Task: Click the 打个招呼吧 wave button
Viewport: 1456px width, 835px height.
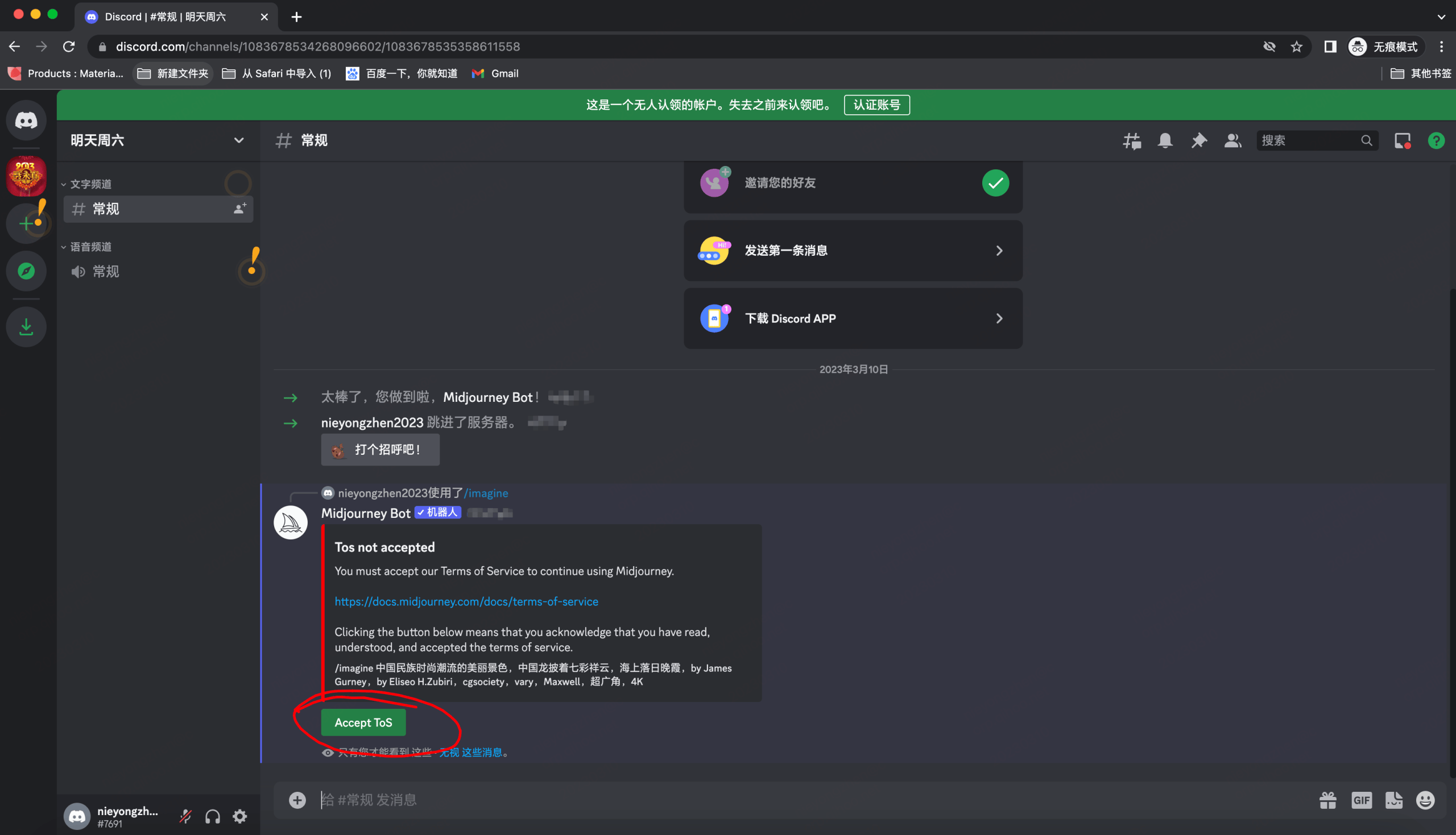Action: [x=380, y=450]
